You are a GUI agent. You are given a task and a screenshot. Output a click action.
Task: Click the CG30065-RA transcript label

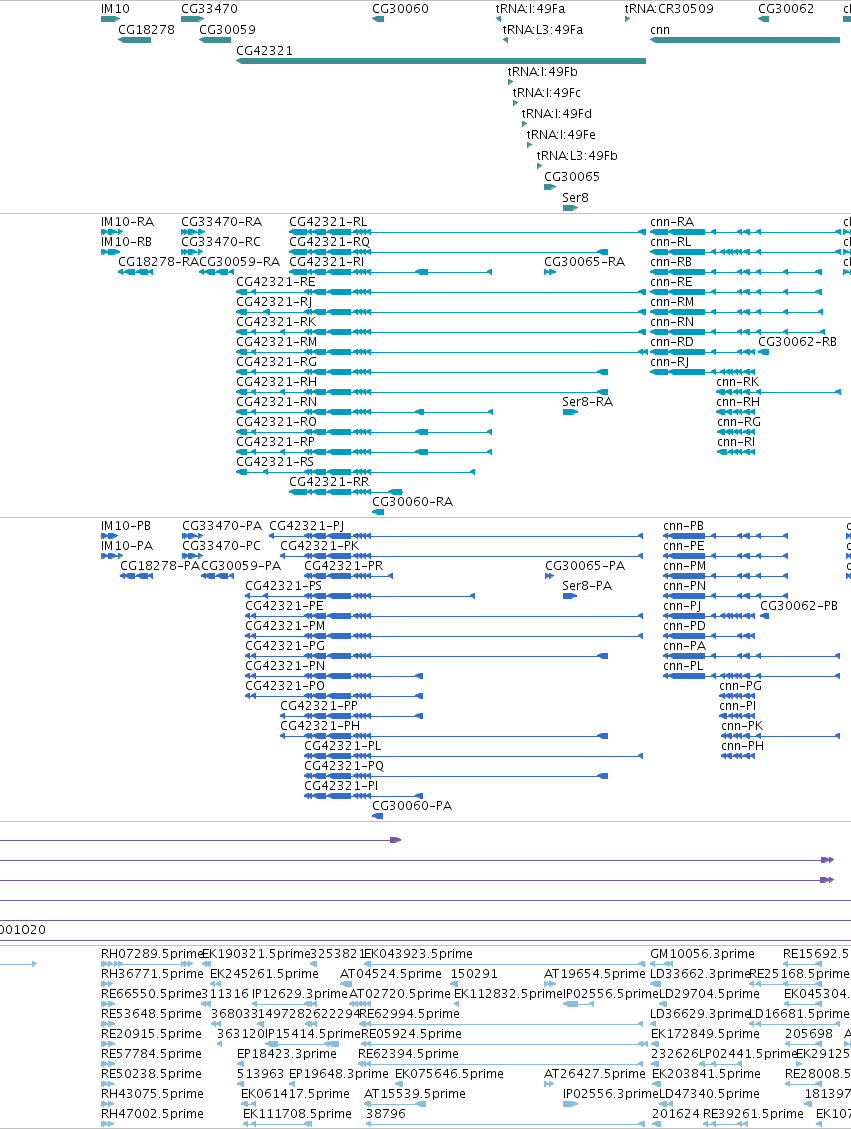[585, 261]
